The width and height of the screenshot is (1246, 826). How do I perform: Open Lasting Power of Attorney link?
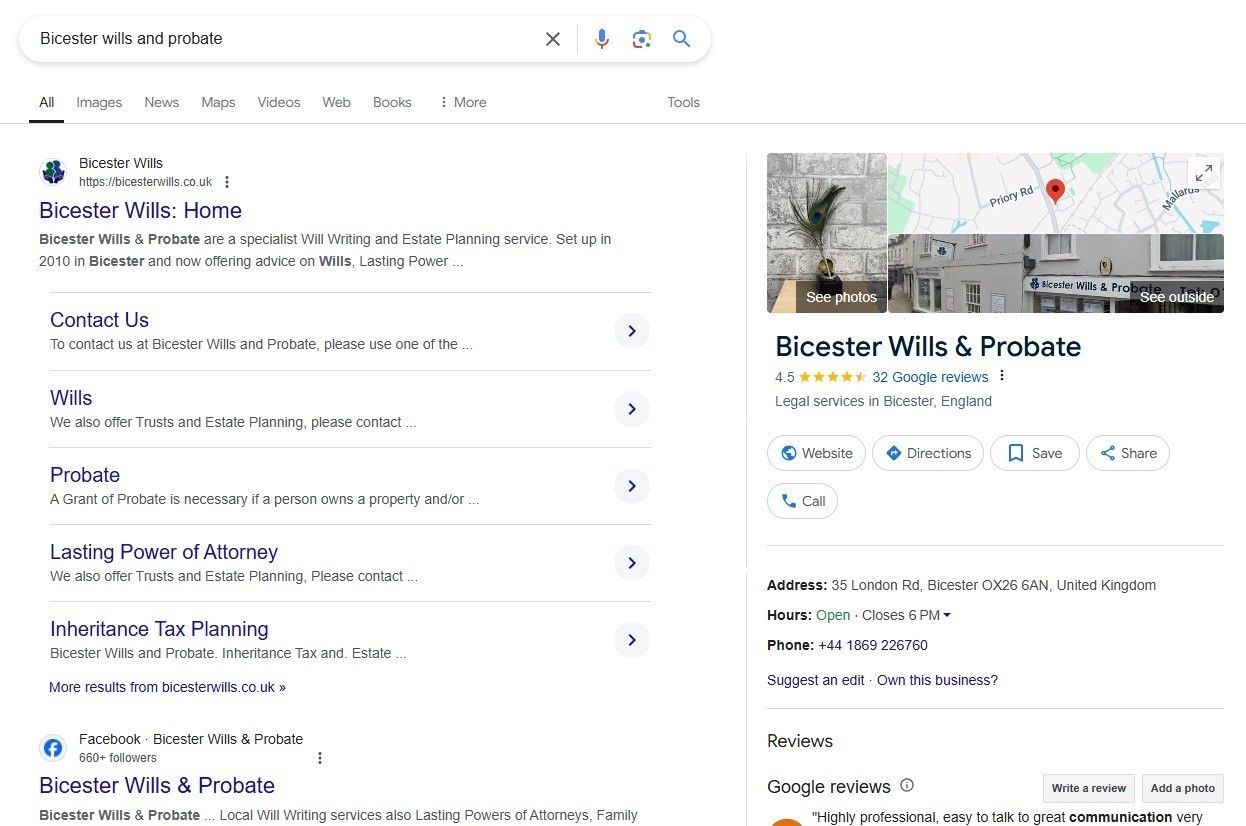click(164, 552)
